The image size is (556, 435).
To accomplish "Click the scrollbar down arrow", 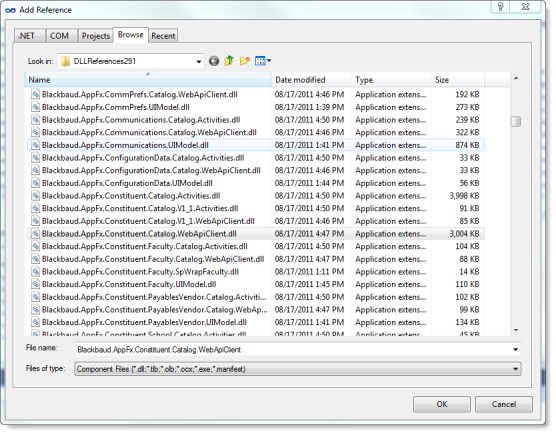I will point(516,330).
